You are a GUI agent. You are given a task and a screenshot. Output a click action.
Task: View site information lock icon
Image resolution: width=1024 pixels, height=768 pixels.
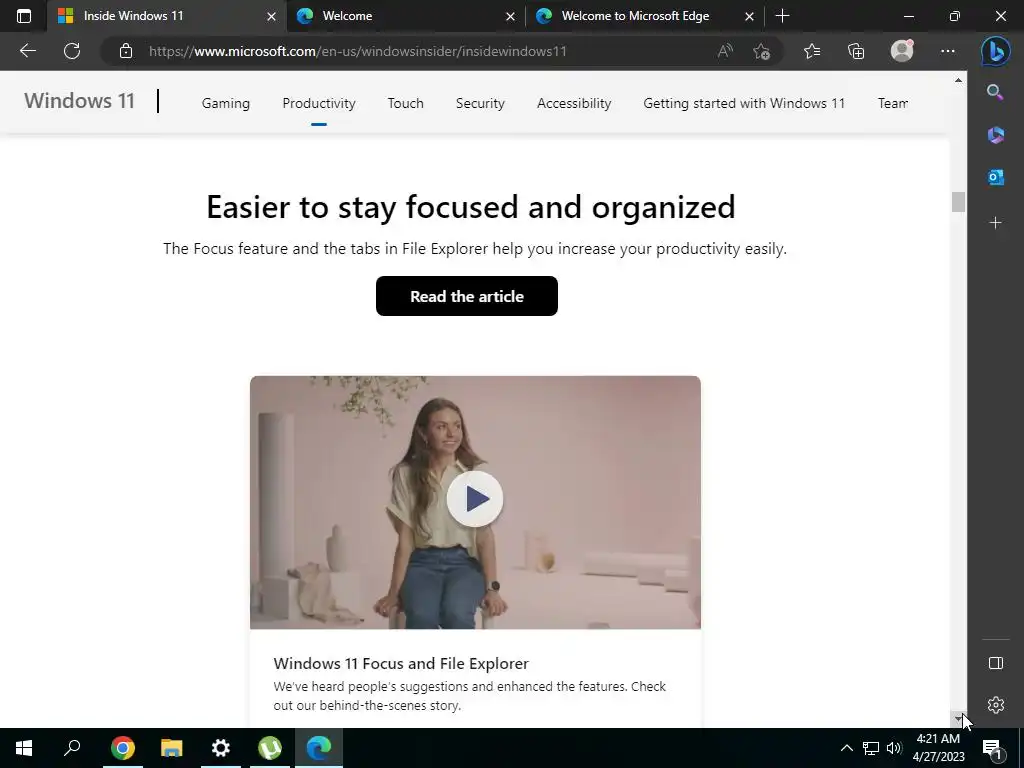pos(125,51)
